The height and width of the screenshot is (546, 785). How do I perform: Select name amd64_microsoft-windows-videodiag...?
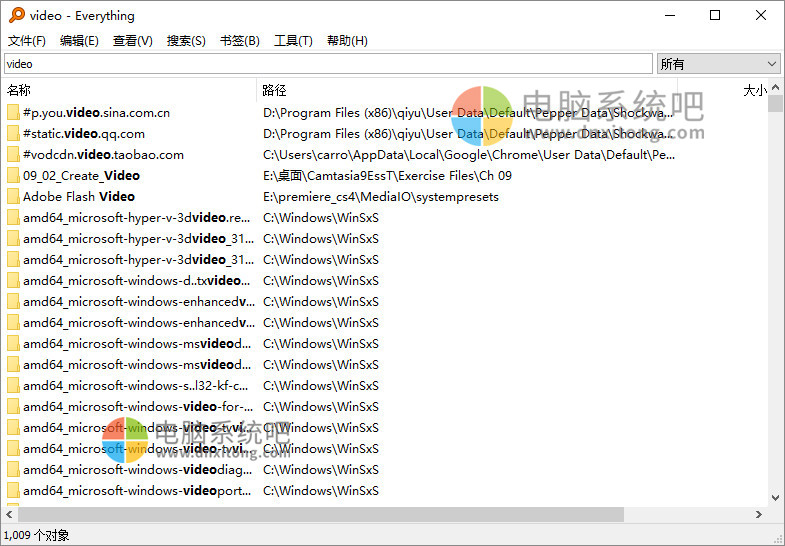click(138, 470)
